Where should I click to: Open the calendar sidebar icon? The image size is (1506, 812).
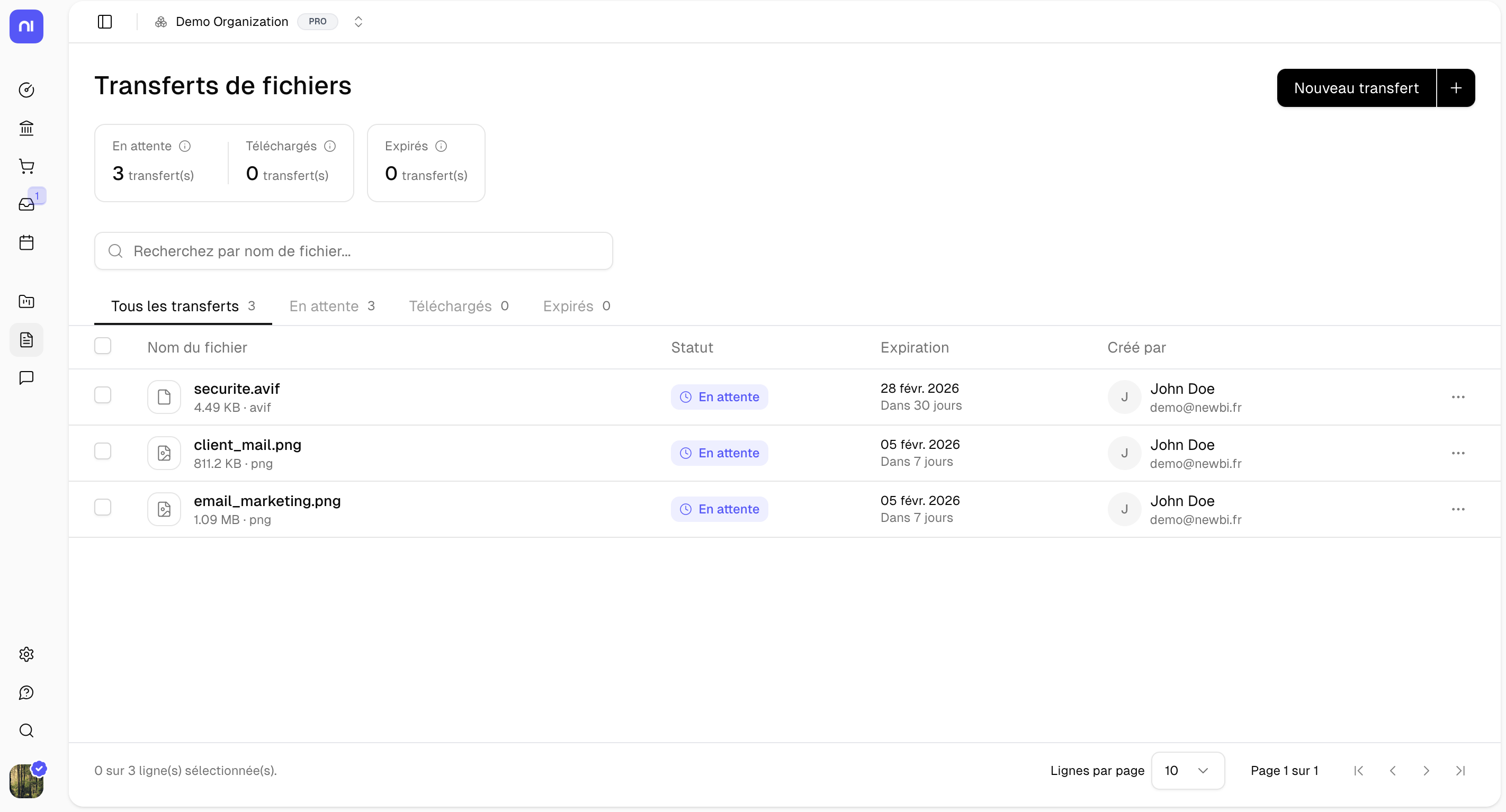26,242
